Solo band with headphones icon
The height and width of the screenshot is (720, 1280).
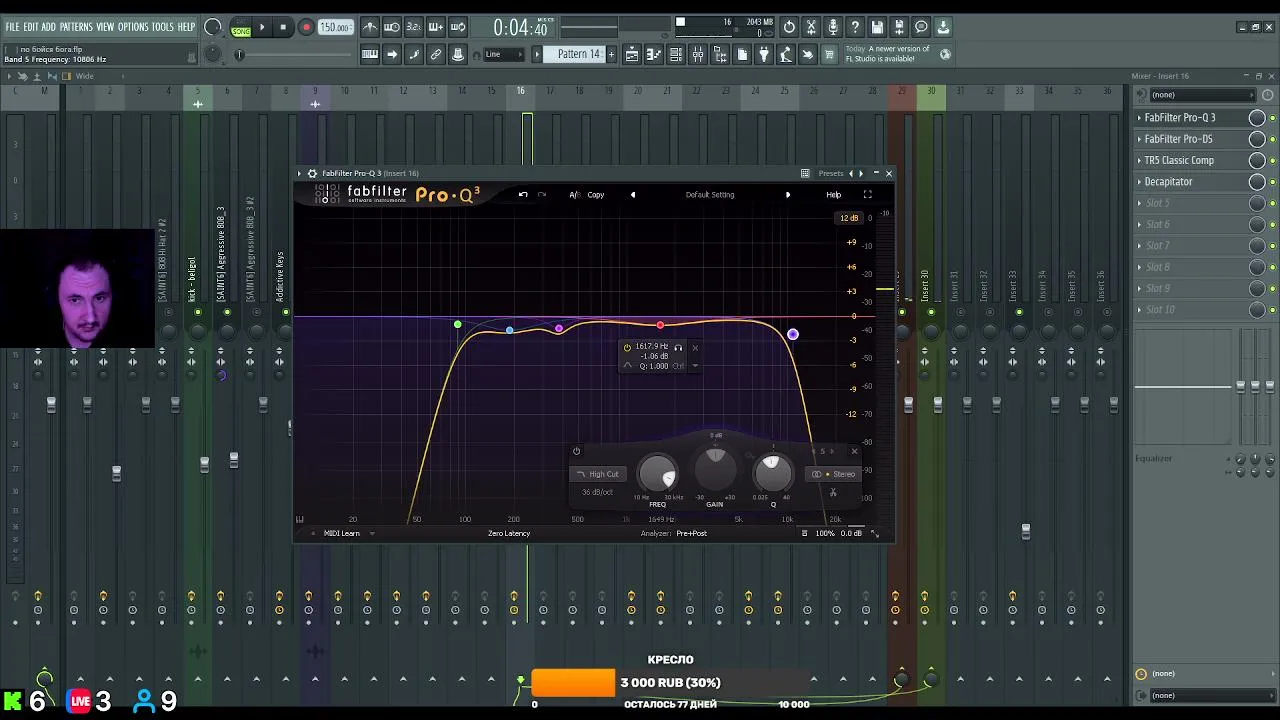pyautogui.click(x=678, y=347)
